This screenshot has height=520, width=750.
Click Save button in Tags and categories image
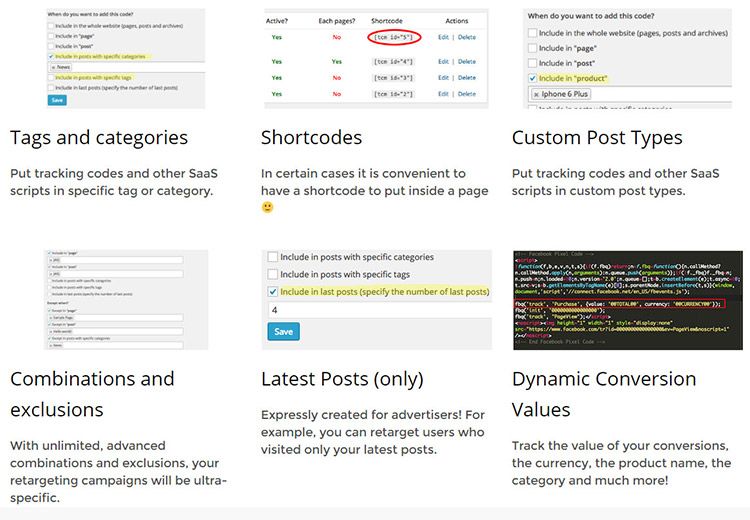tap(57, 100)
